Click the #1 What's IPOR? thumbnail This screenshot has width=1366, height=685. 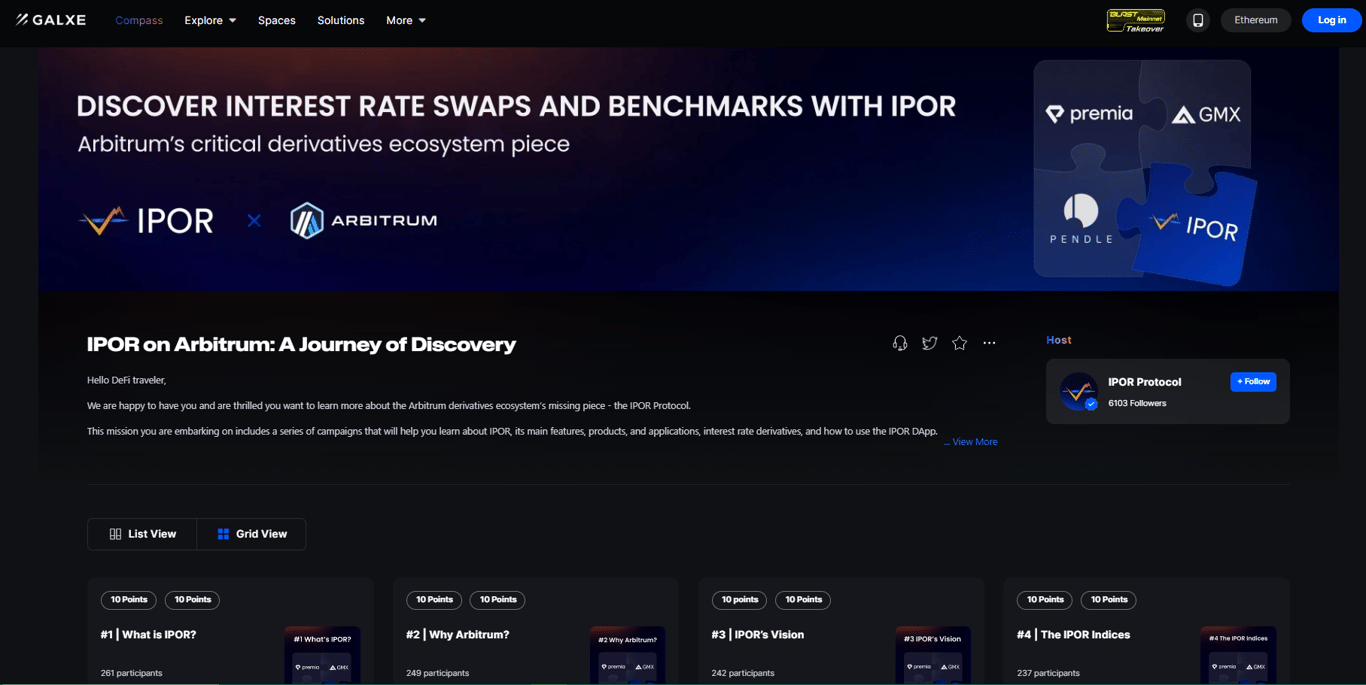pyautogui.click(x=322, y=656)
